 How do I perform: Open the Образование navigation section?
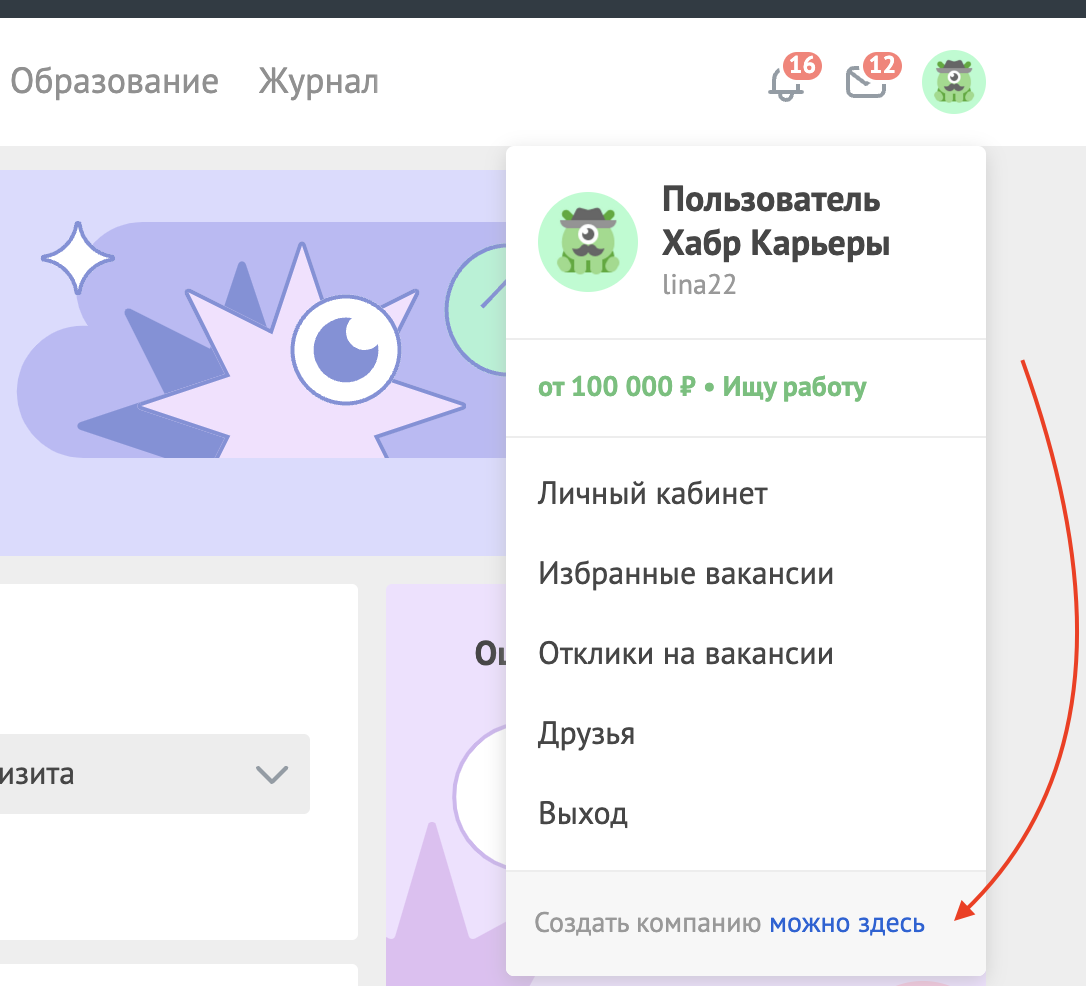[x=114, y=81]
